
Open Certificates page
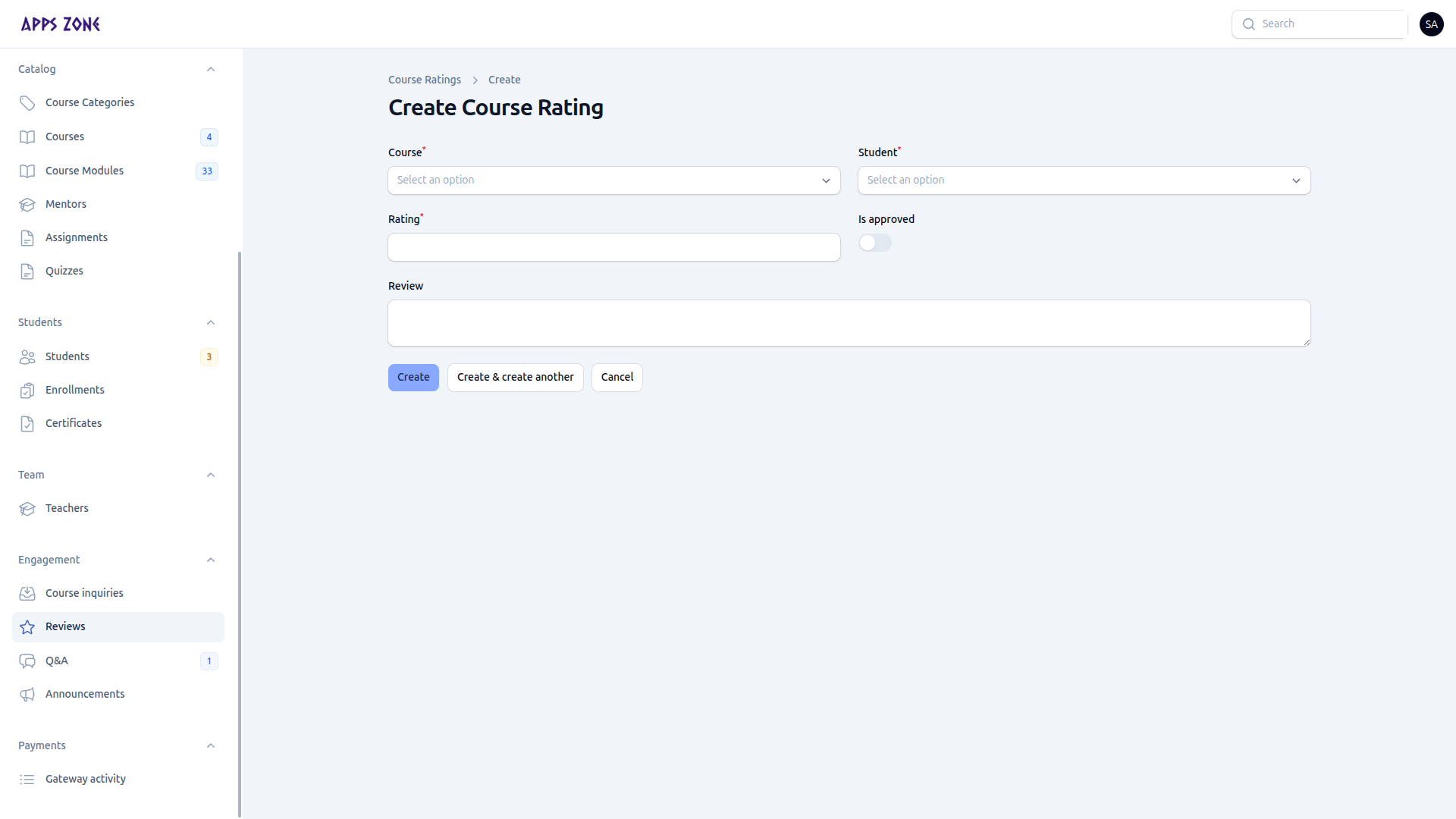pos(118,423)
